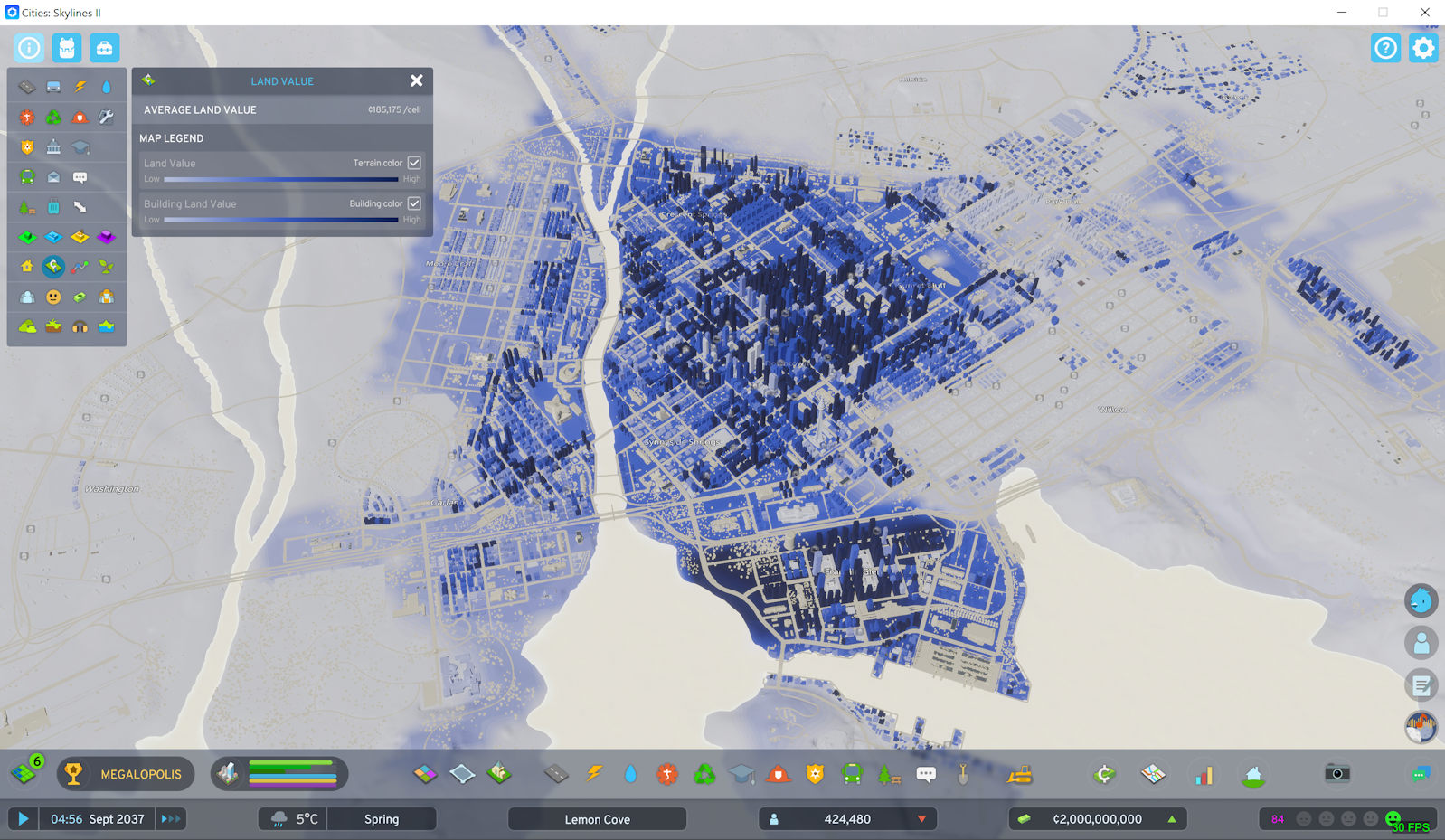Open the Transportation map lines overview
The width and height of the screenshot is (1445, 840).
pyautogui.click(x=1153, y=774)
